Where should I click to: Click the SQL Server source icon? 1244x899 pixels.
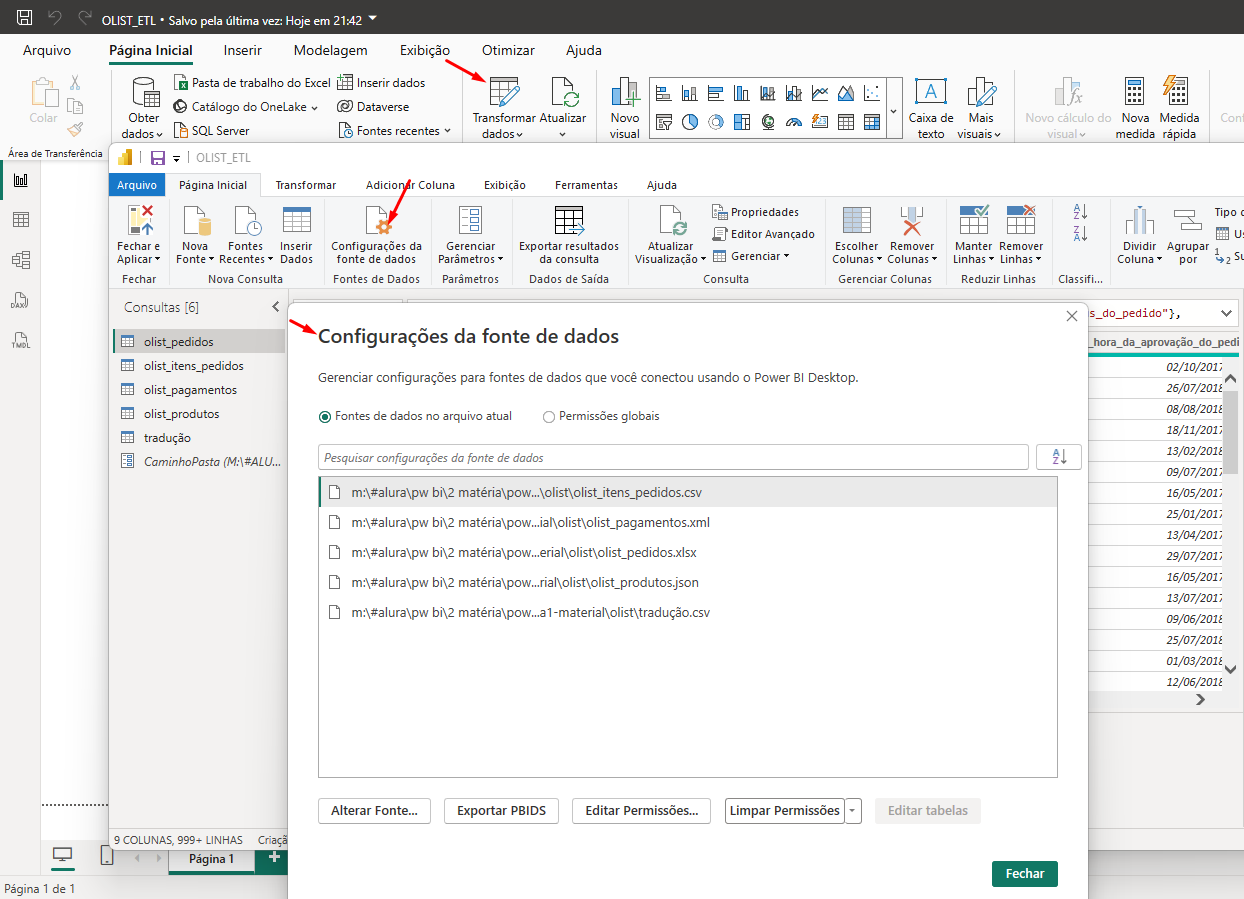pyautogui.click(x=181, y=130)
